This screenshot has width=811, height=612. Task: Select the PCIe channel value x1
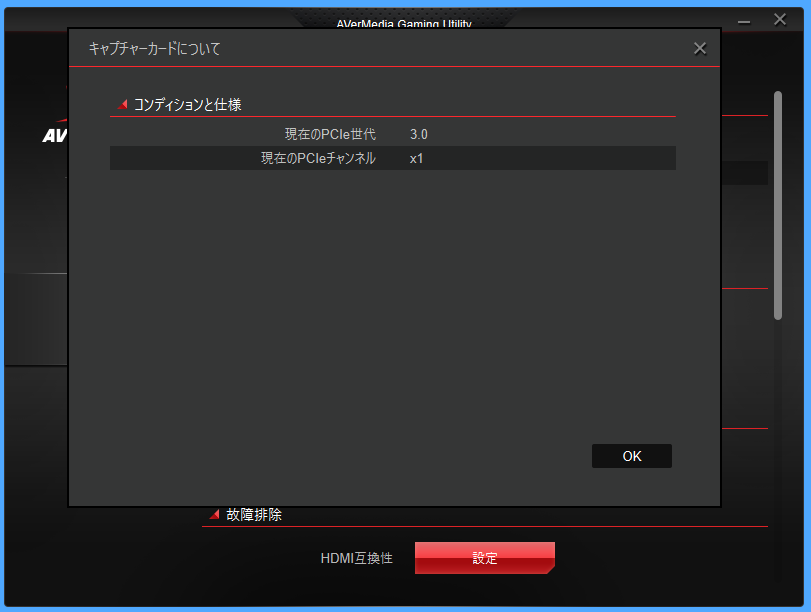point(416,159)
